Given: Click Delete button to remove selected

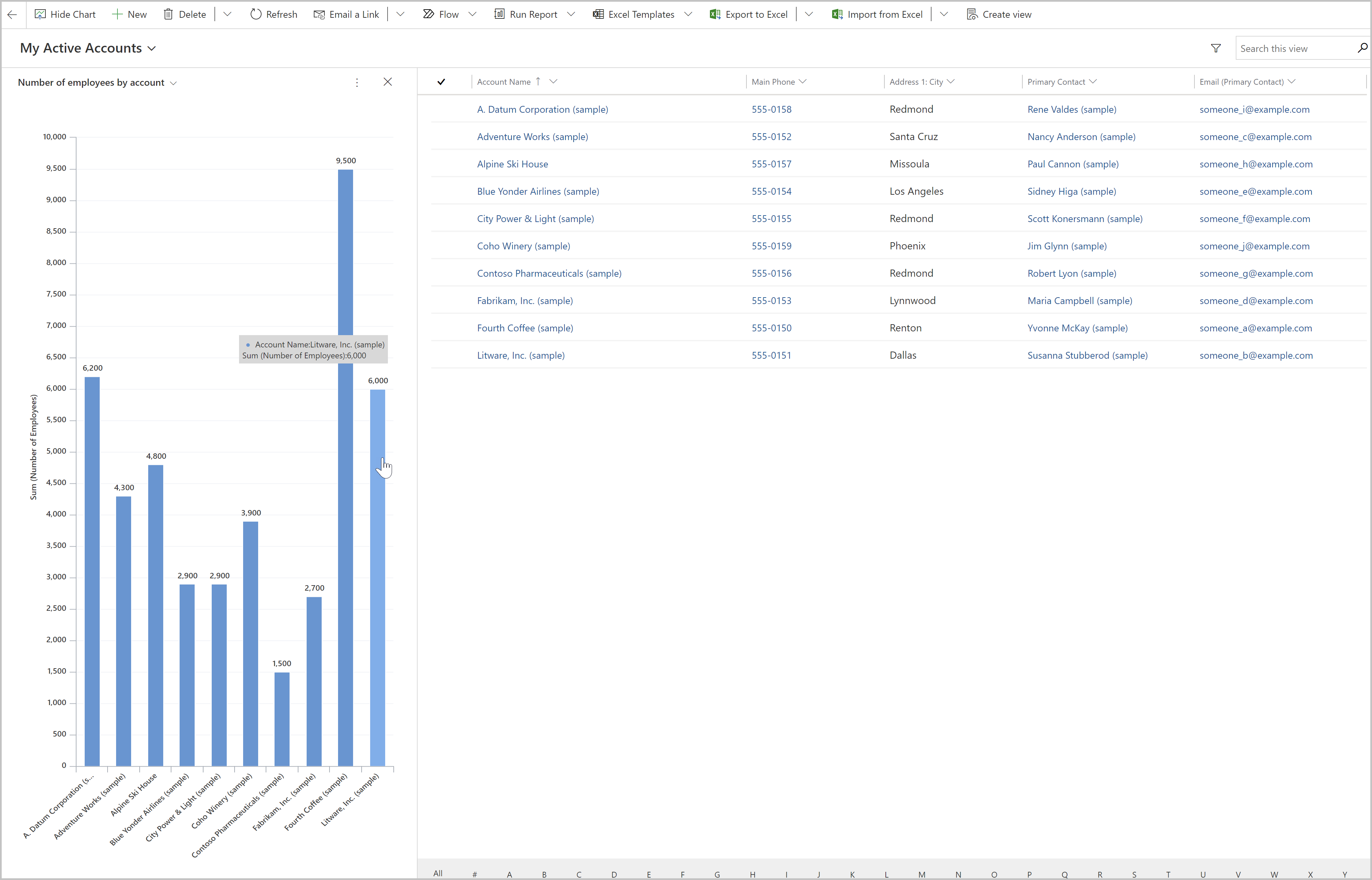Looking at the screenshot, I should click(185, 14).
